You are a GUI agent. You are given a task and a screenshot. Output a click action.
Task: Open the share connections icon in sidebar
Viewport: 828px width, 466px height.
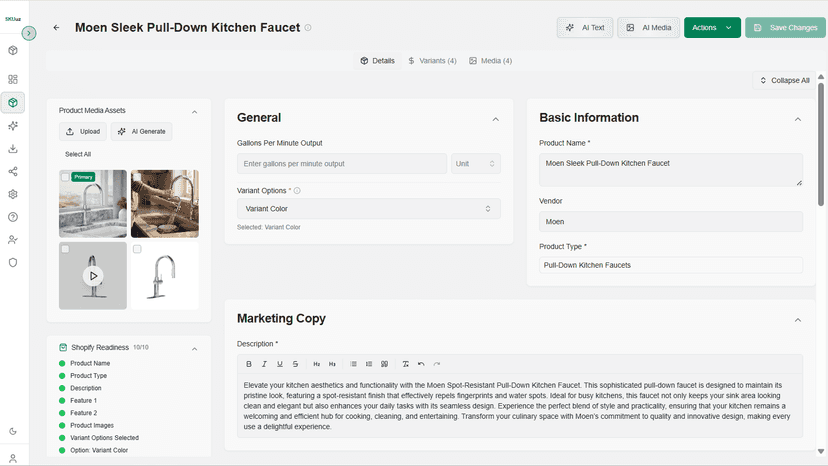[13, 171]
